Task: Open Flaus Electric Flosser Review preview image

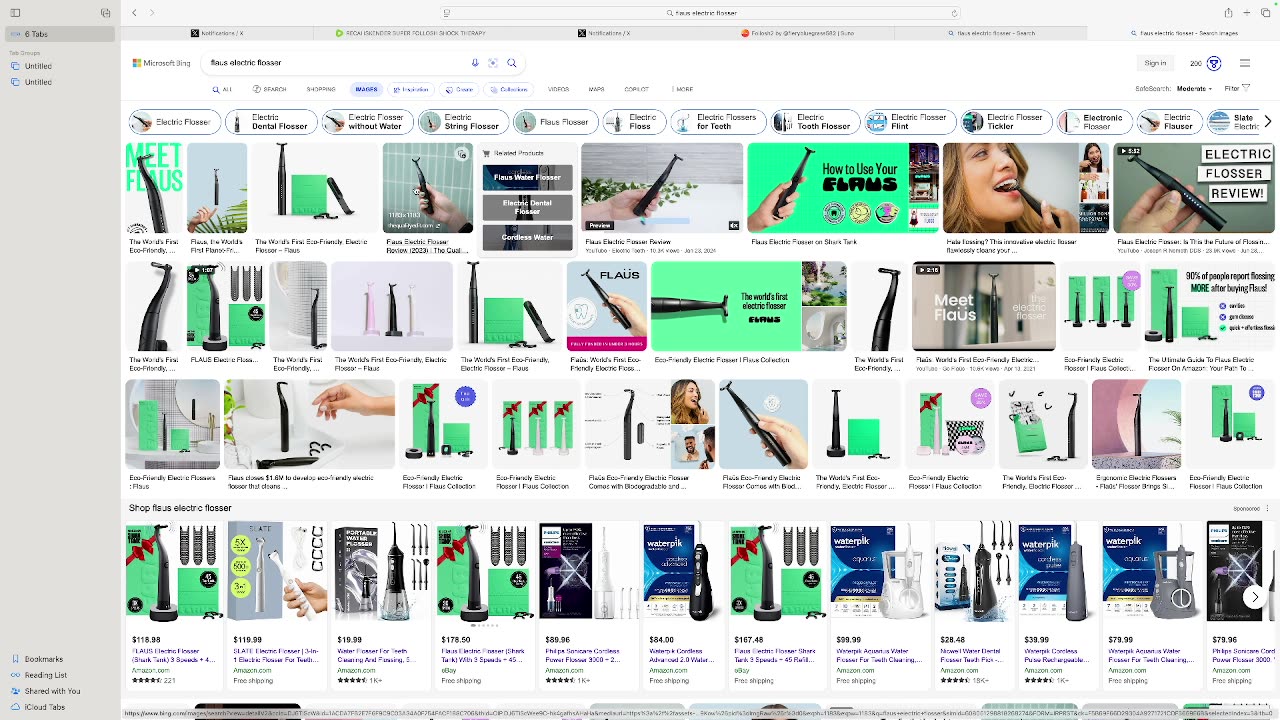Action: click(662, 187)
